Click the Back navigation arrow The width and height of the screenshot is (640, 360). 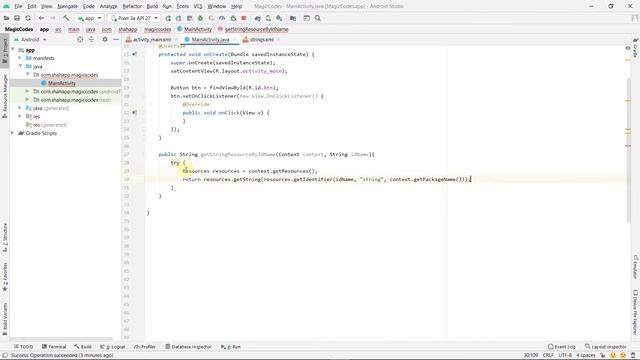coord(41,18)
